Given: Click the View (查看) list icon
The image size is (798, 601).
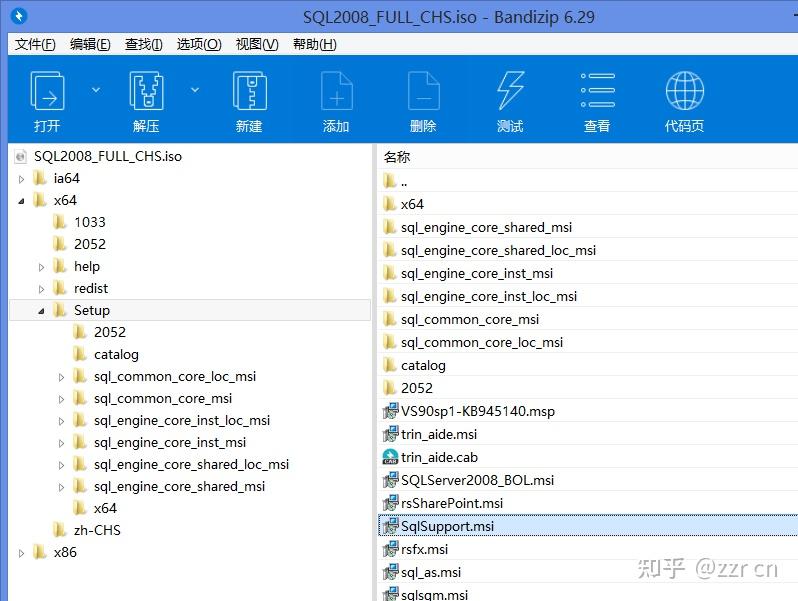Looking at the screenshot, I should [597, 91].
